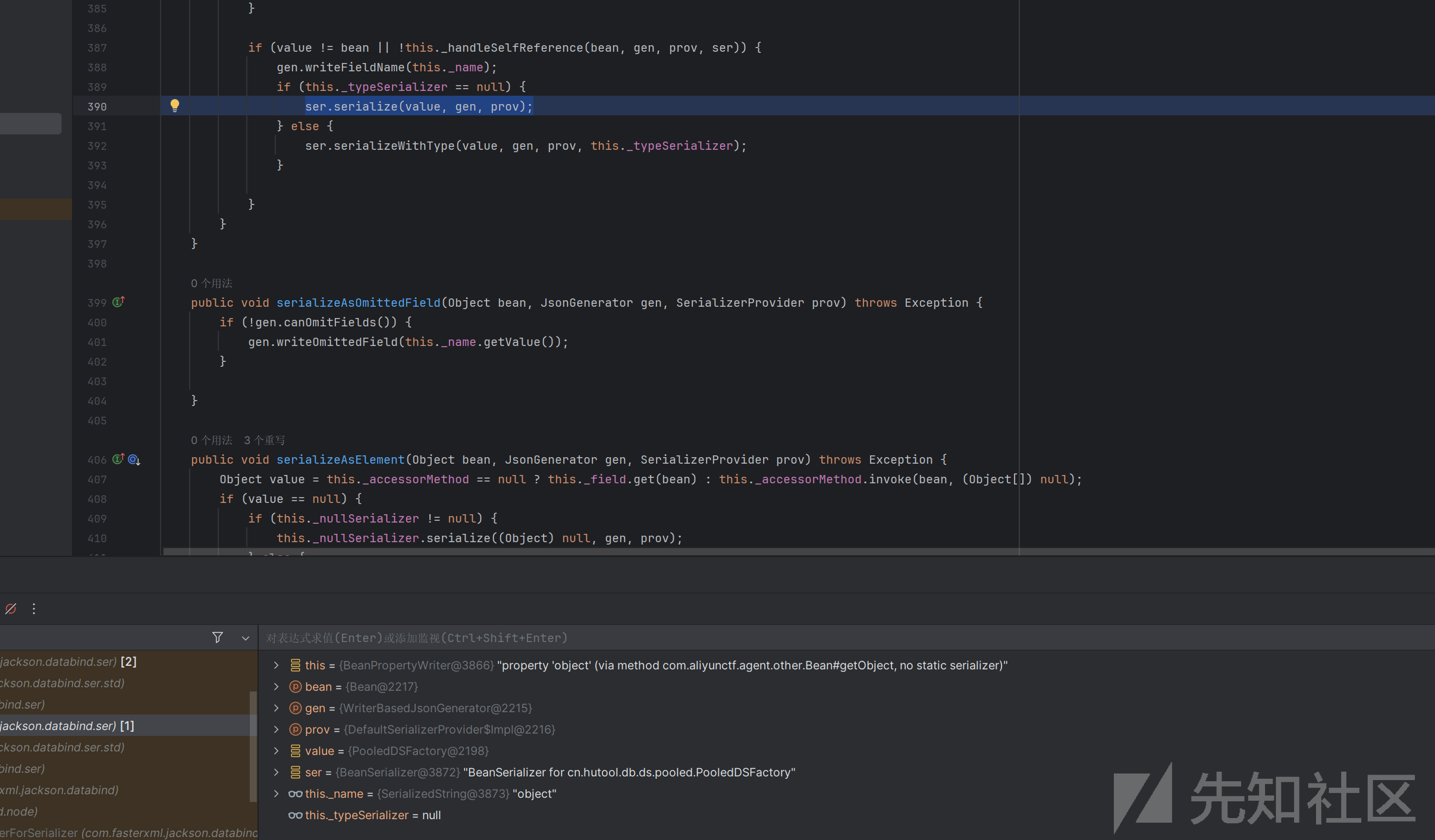Click the '0 个用法' hint above serializeAsElement

(211, 440)
